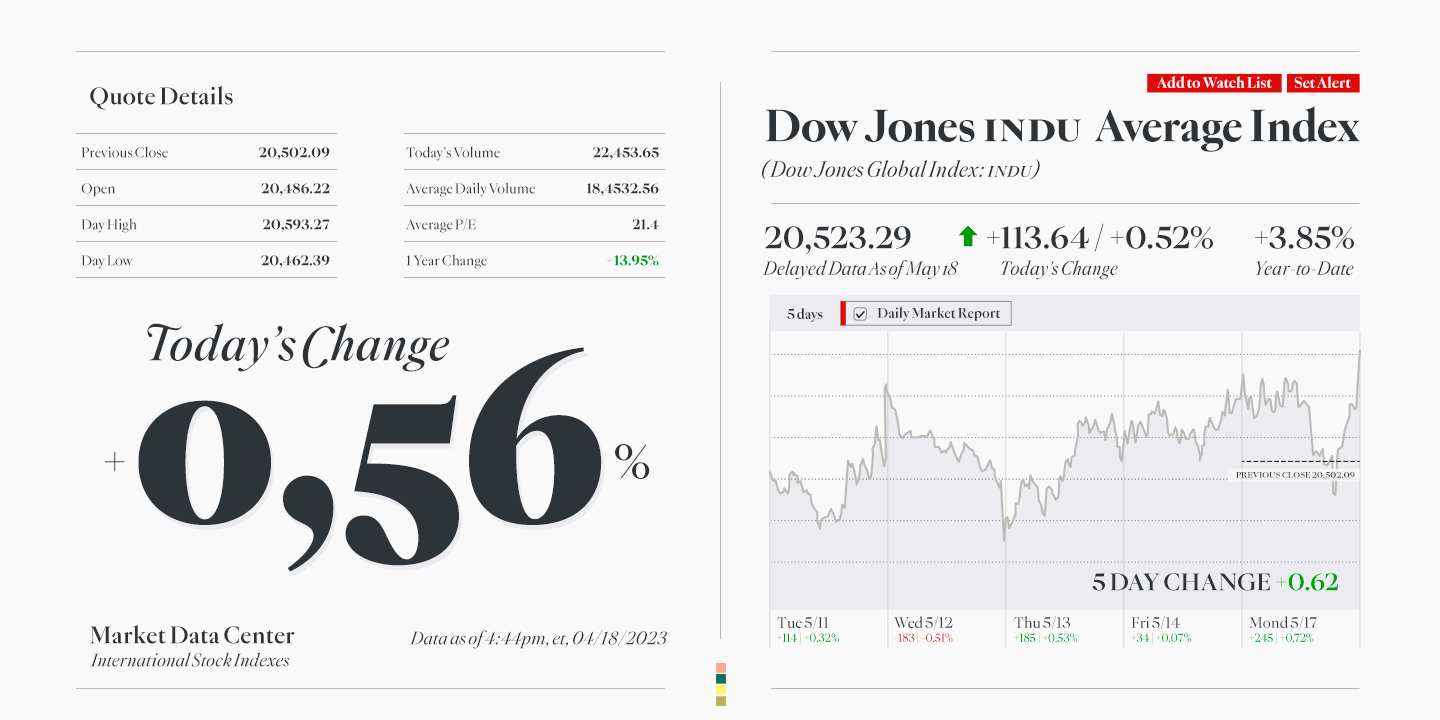The width and height of the screenshot is (1440, 720).
Task: Open the International Stock Indexes link
Action: click(190, 661)
